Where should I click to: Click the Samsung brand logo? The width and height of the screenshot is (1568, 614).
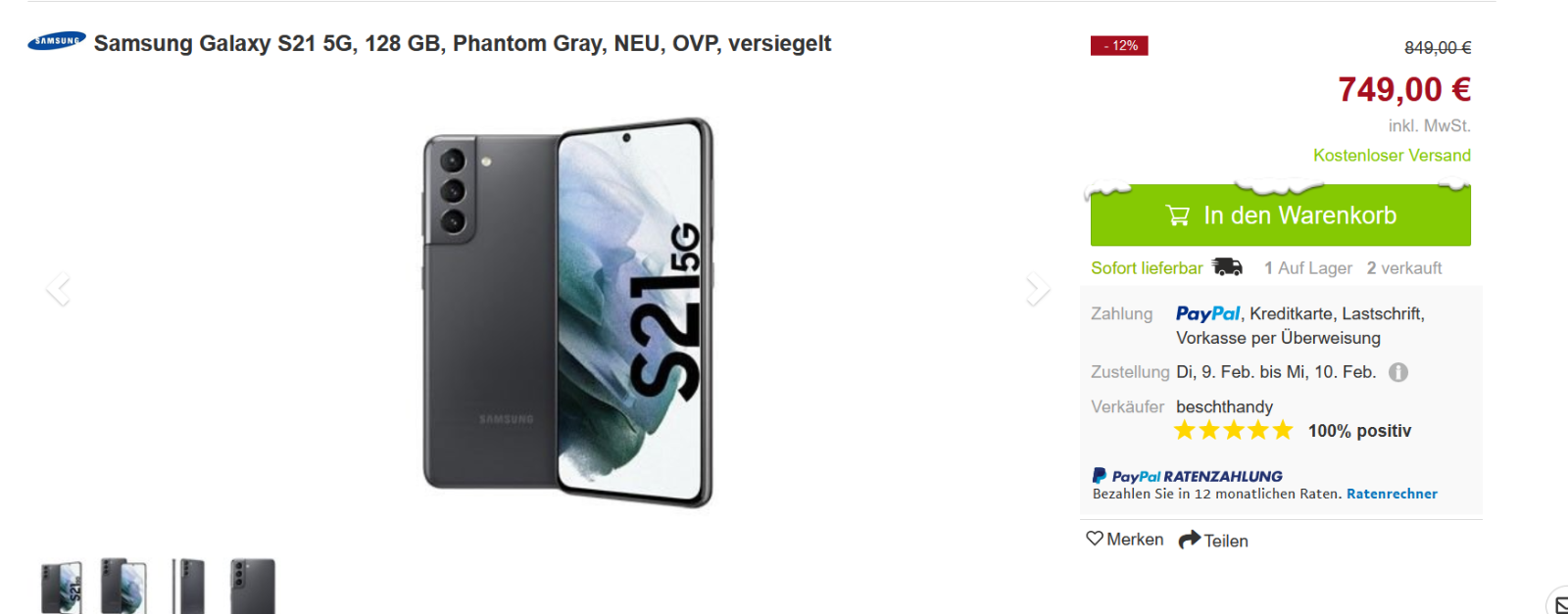[57, 41]
